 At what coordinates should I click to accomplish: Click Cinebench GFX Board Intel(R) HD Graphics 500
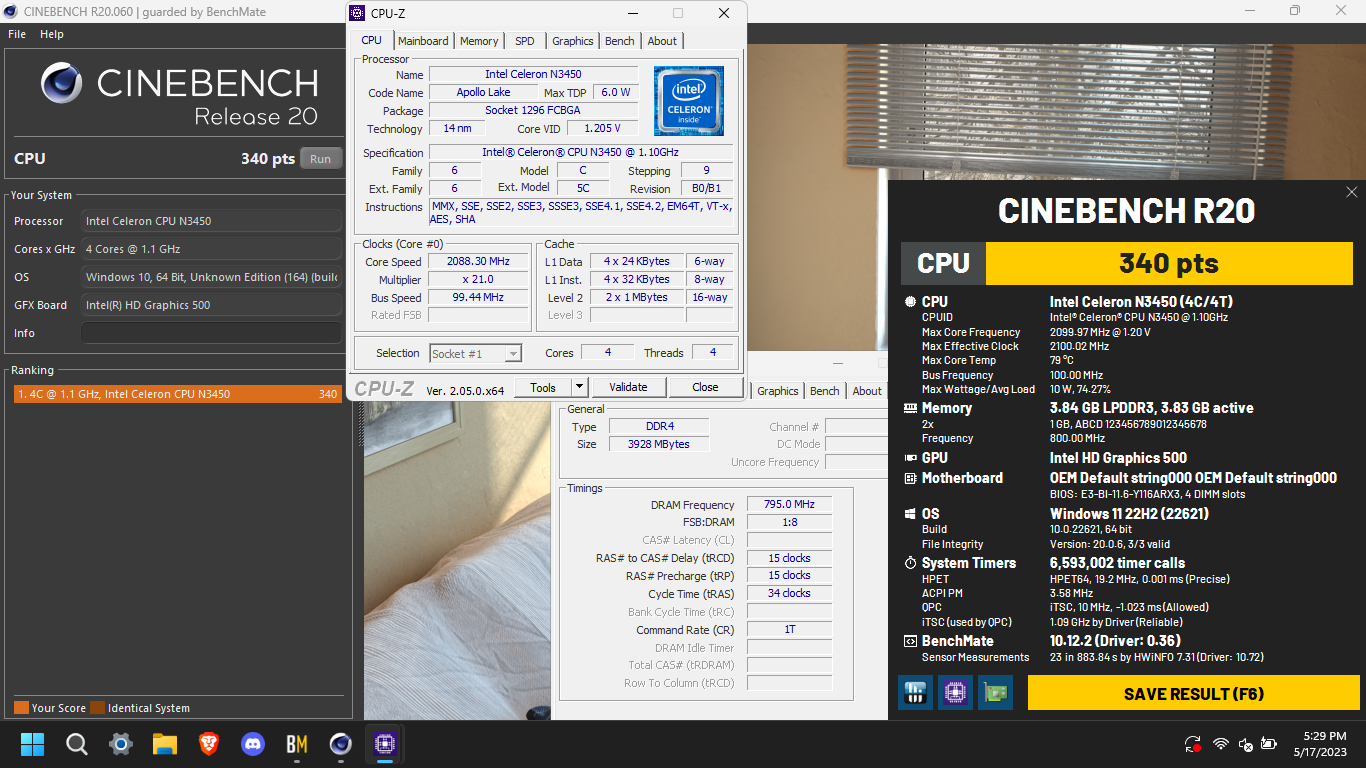[x=211, y=305]
